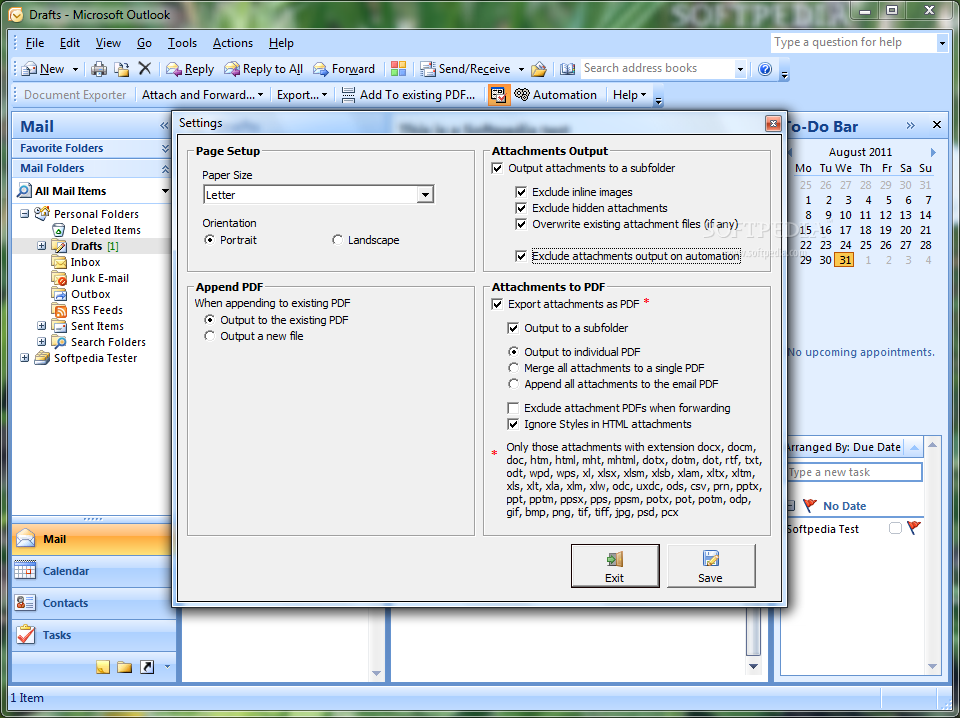
Task: Click the blue Help question mark icon
Action: (x=765, y=69)
